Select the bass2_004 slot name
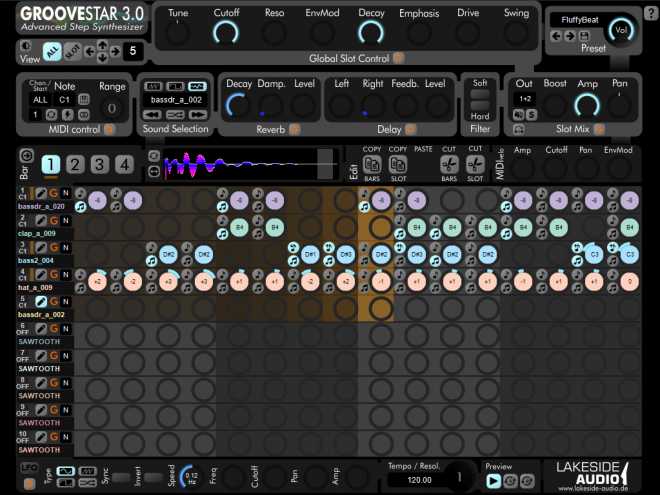The width and height of the screenshot is (660, 495). click(36, 261)
